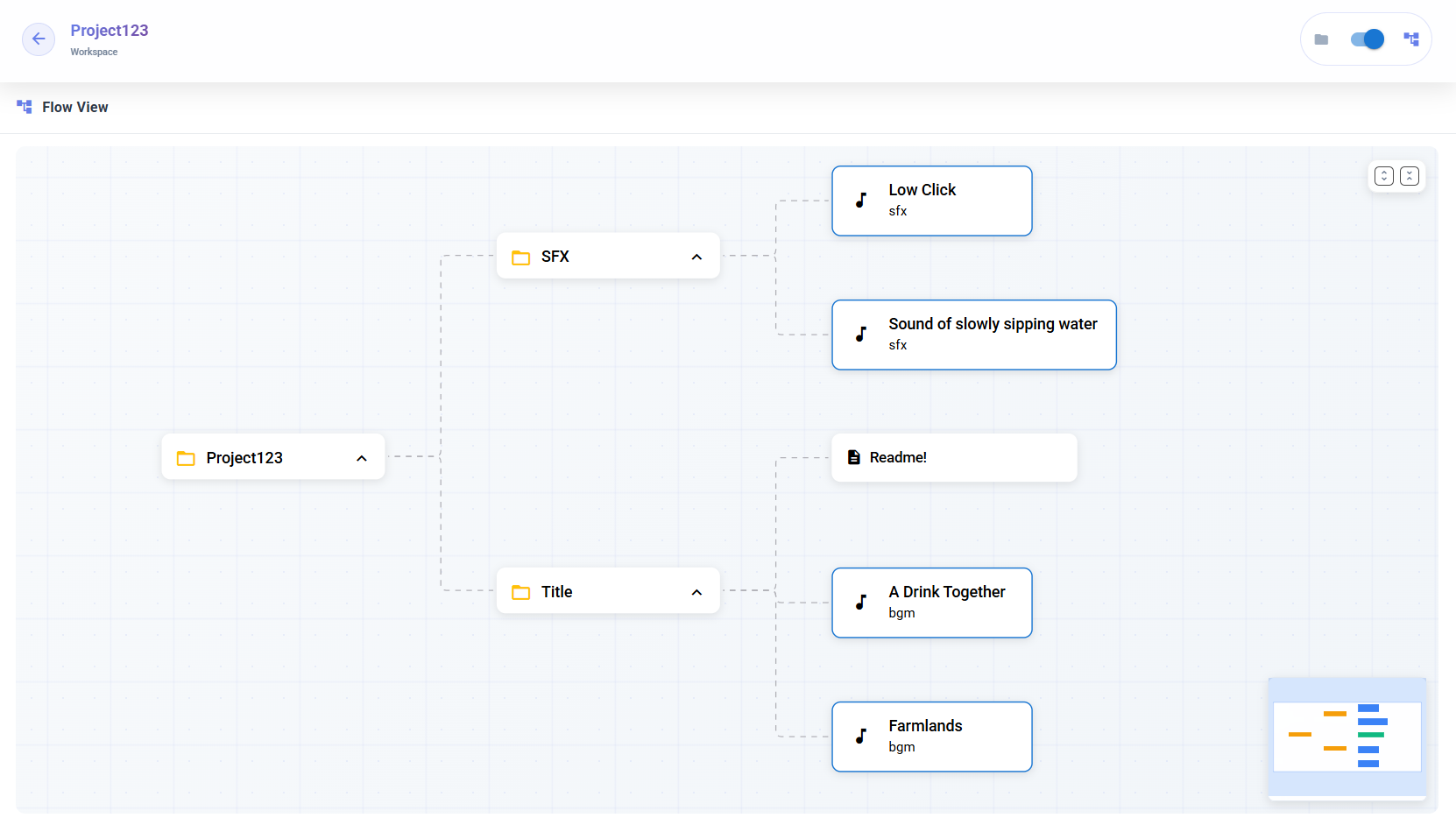The image size is (1456, 825).
Task: Open the Flow View tab
Action: click(x=76, y=106)
